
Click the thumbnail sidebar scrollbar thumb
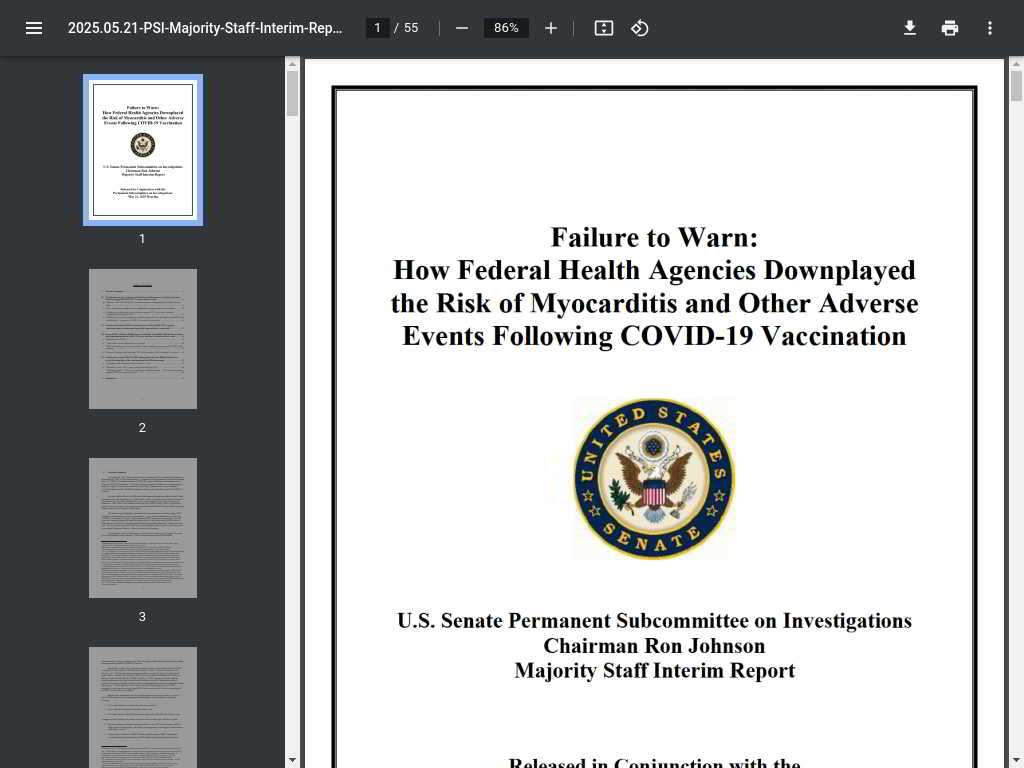(292, 93)
